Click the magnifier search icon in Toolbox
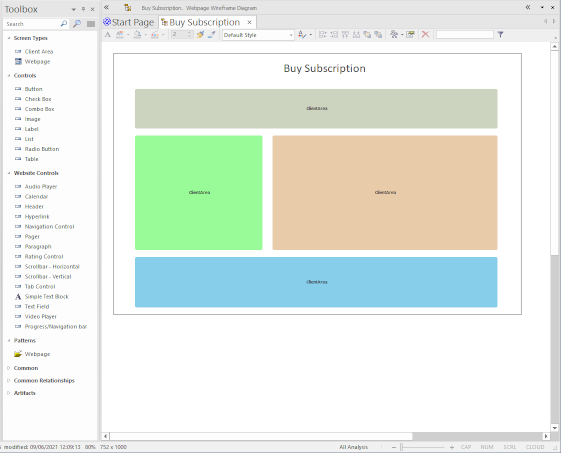Image resolution: width=561 pixels, height=453 pixels. click(x=64, y=24)
